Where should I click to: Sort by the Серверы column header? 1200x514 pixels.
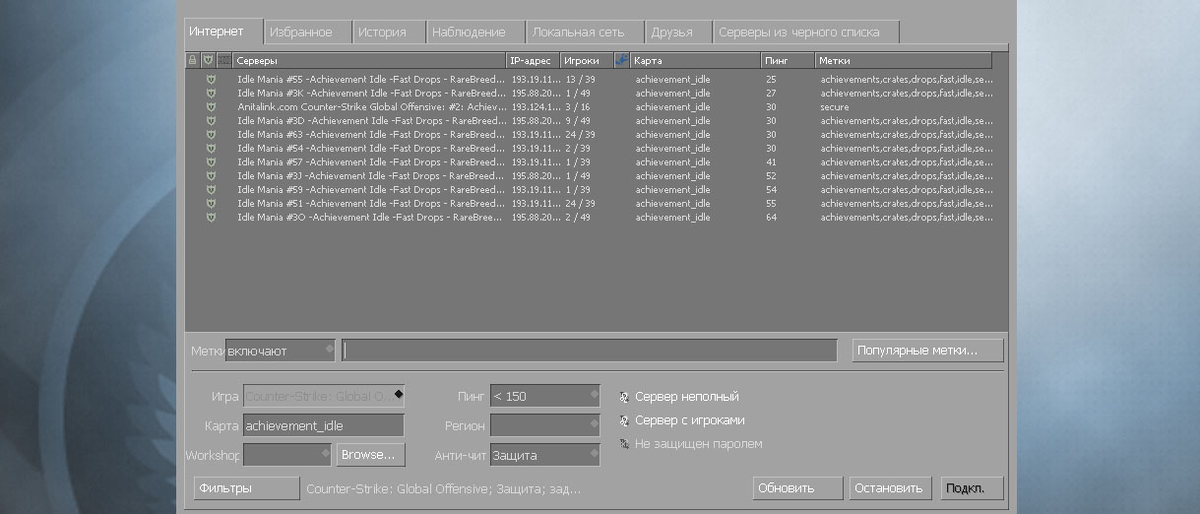[x=369, y=61]
